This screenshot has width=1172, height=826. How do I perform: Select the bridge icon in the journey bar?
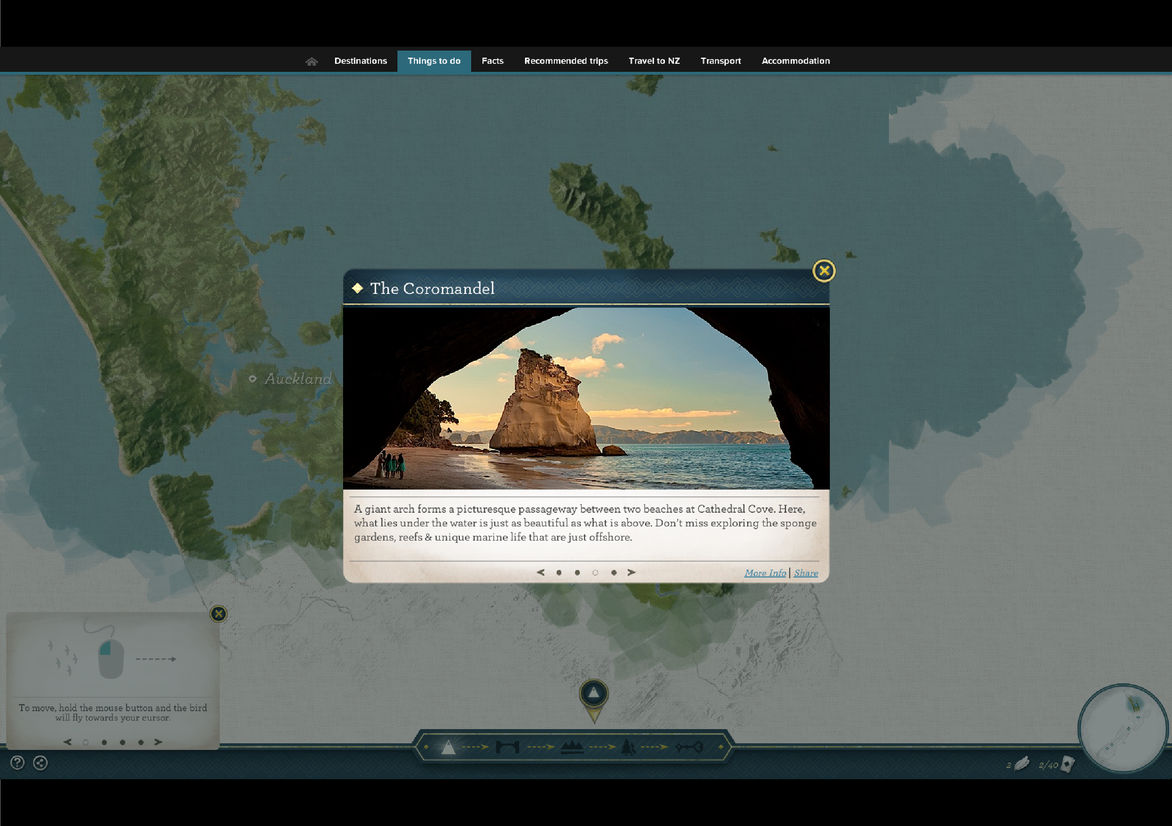coord(508,747)
